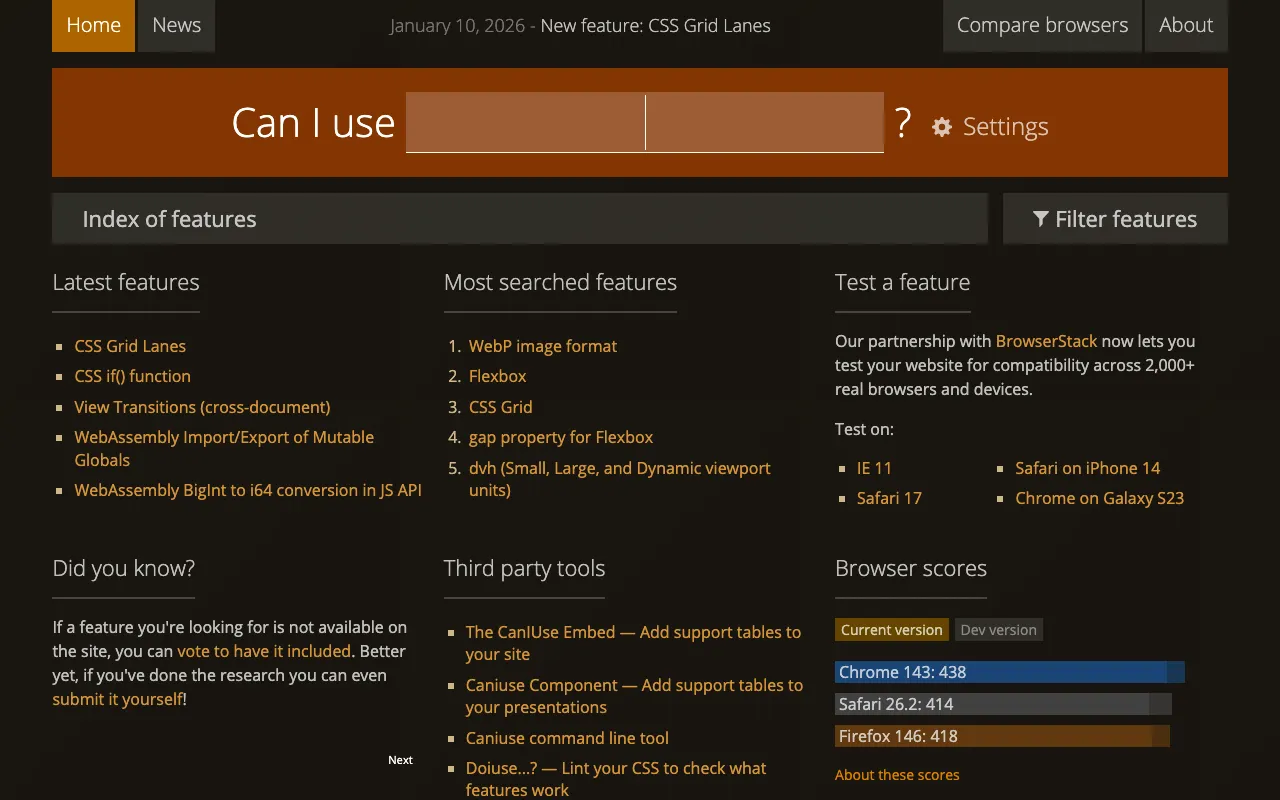The image size is (1280, 800).
Task: Open the CSS Grid Lanes feature
Action: tap(130, 345)
